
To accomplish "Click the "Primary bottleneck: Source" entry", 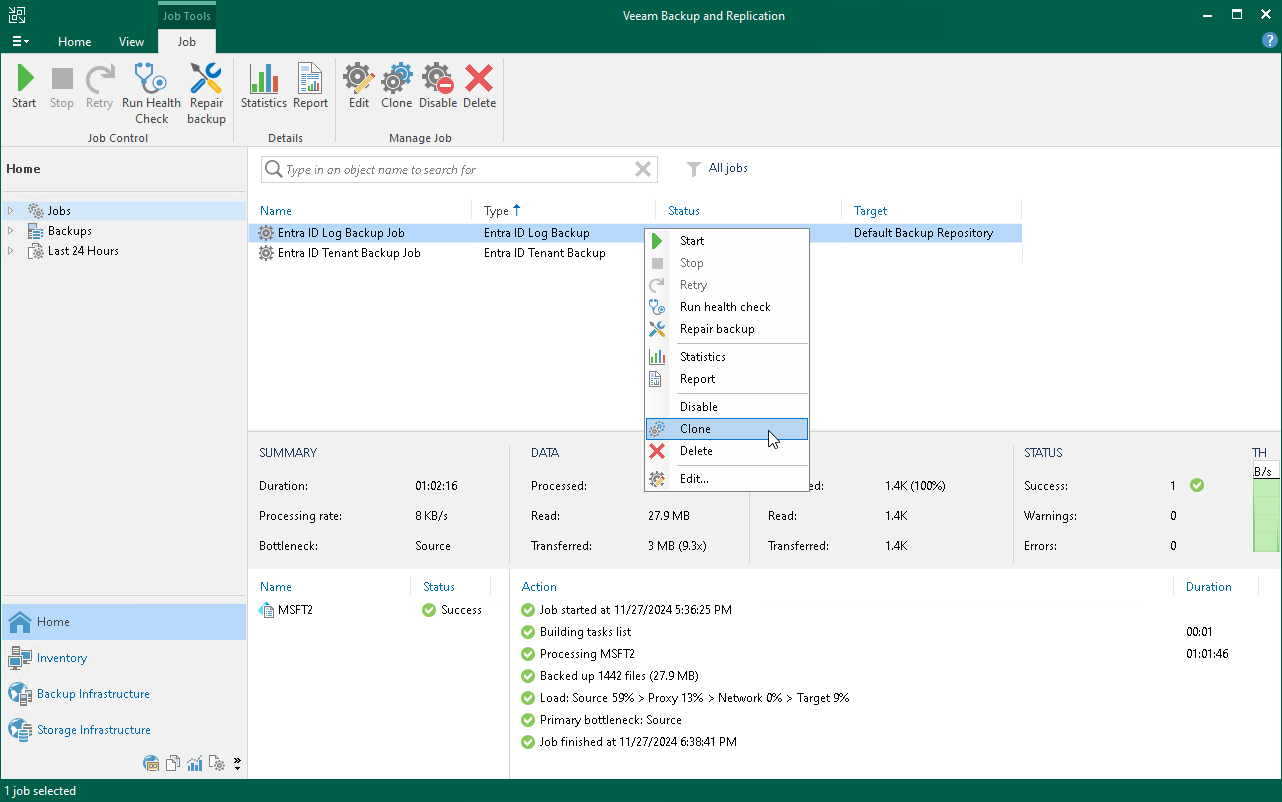I will (611, 720).
